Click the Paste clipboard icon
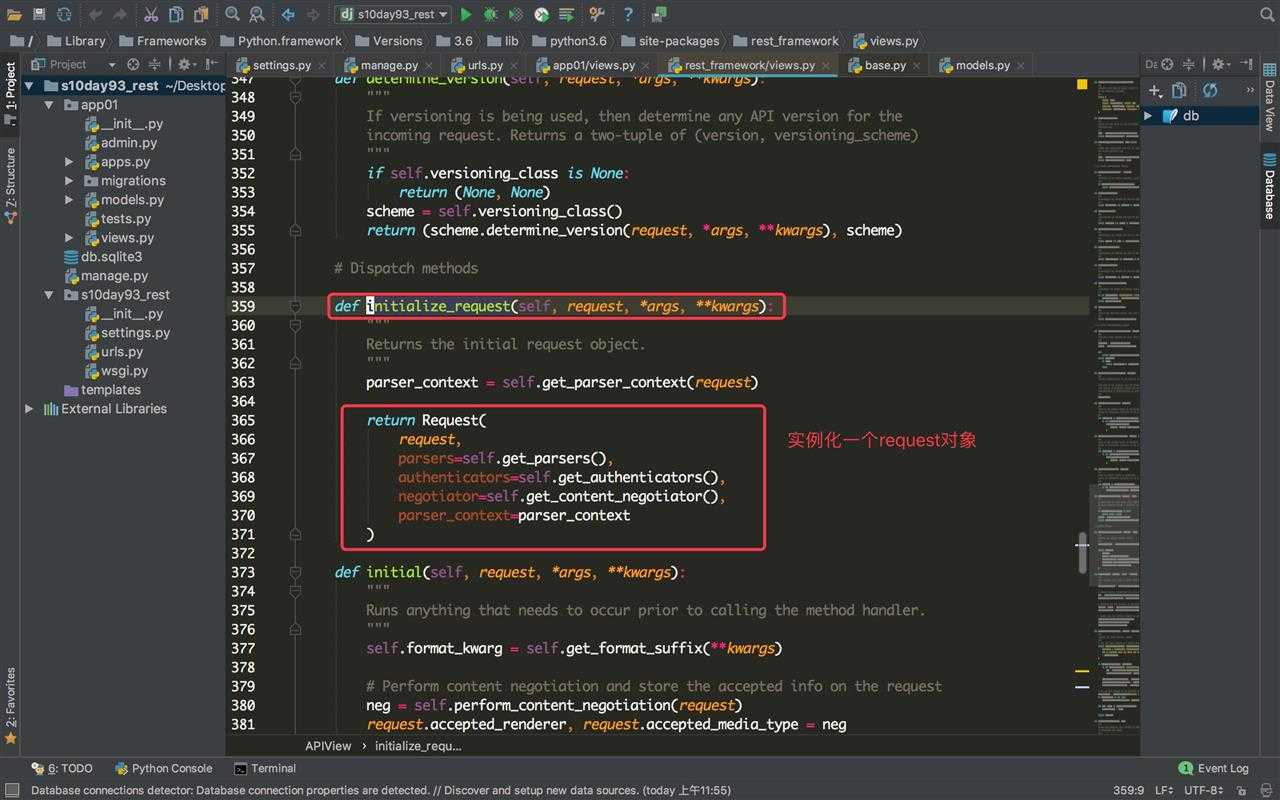Screen dimensions: 1280x800 tap(201, 14)
